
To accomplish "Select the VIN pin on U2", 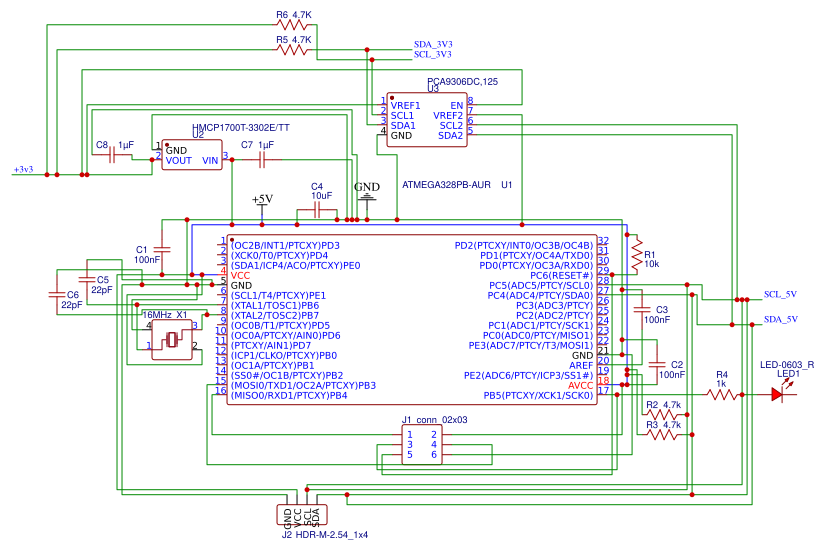I will [210, 161].
